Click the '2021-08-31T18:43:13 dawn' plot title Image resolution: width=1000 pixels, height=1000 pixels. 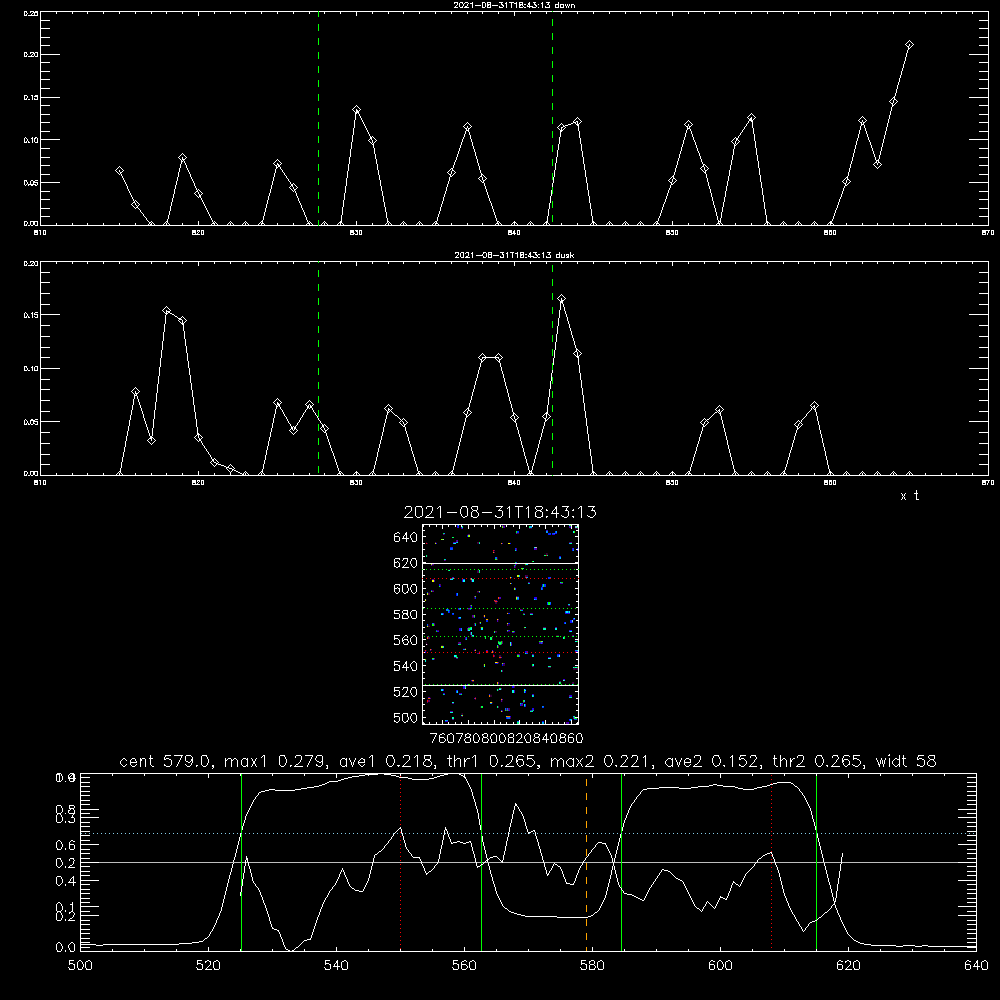[514, 5]
